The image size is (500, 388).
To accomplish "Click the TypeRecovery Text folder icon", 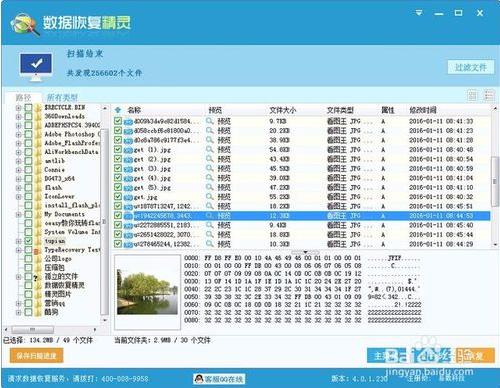I will point(38,250).
